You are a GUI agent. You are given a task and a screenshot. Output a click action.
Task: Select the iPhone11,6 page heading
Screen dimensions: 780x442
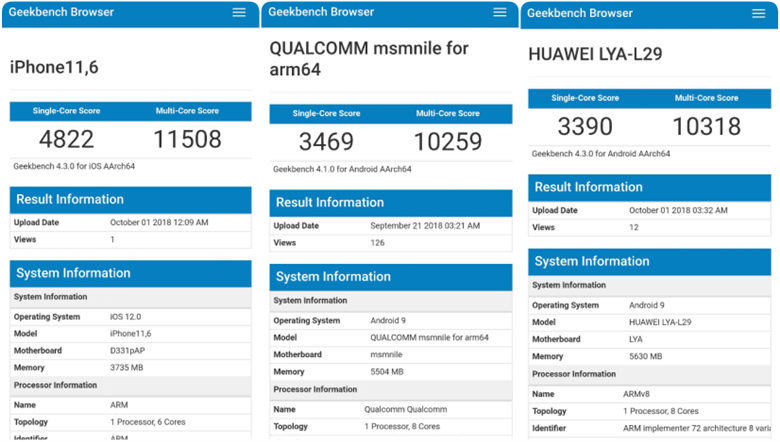54,68
